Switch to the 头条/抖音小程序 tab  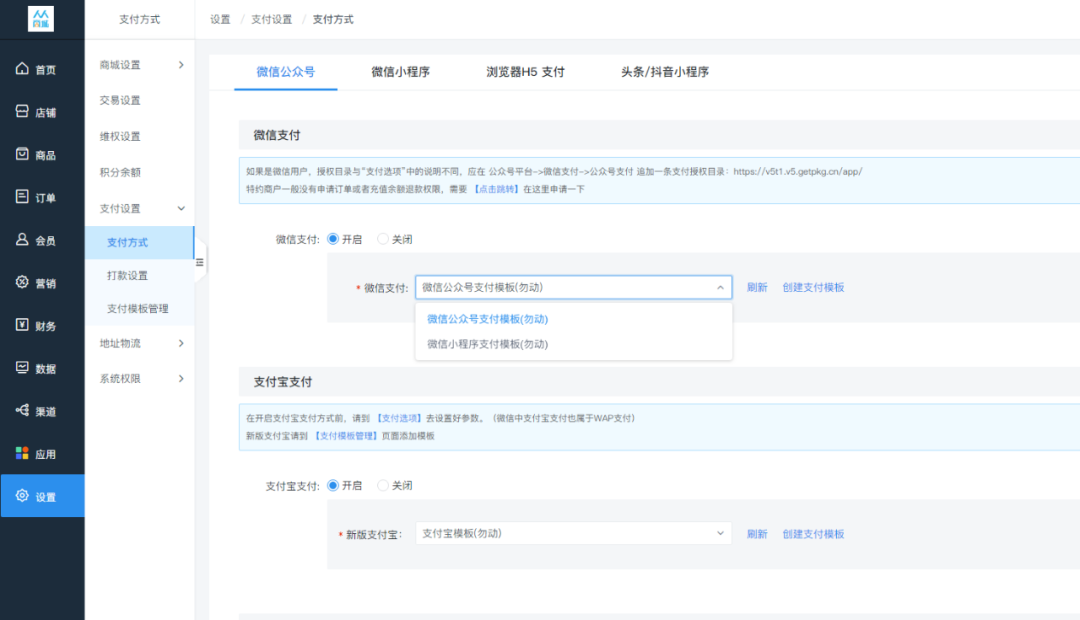click(x=665, y=72)
